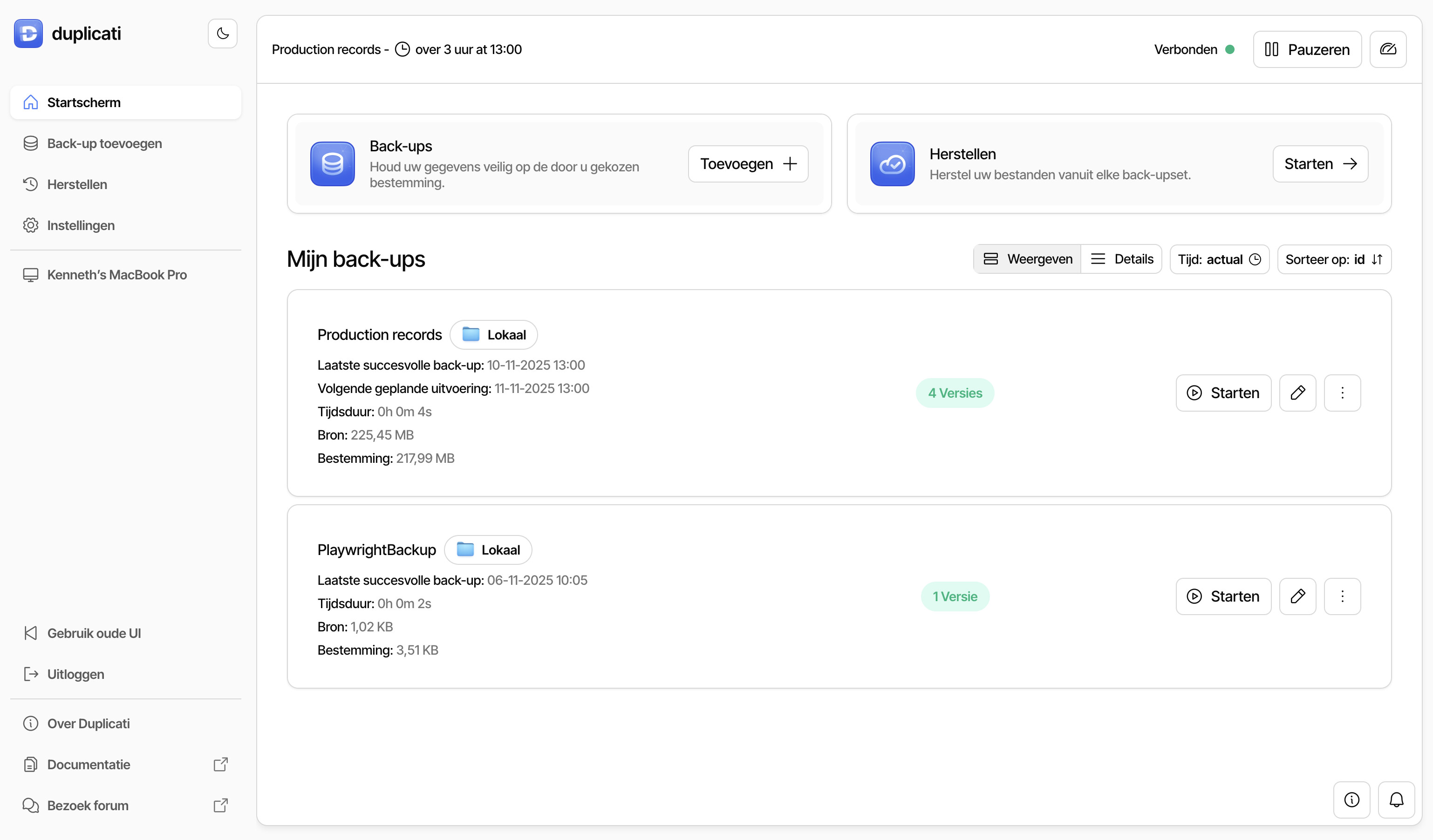Click the Back-ups database tile icon

point(332,164)
